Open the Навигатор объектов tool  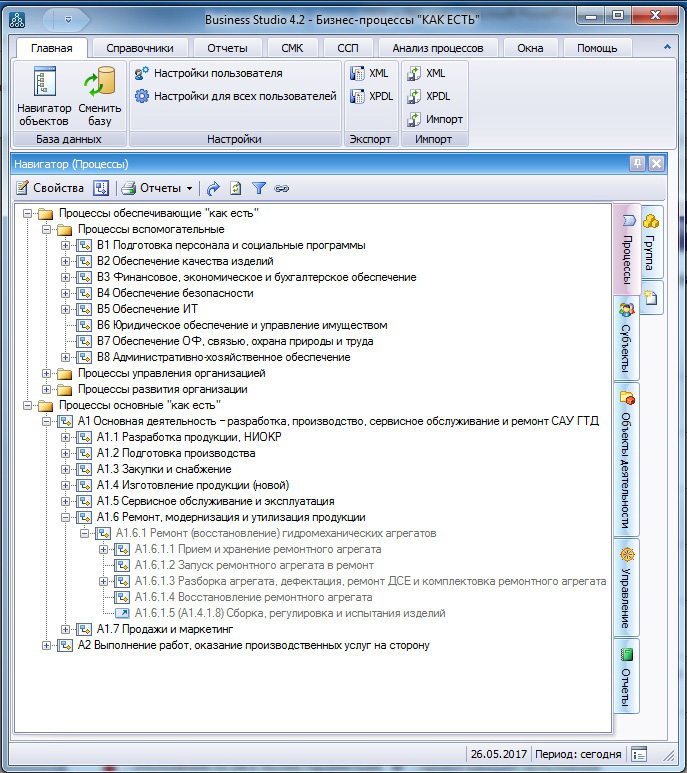tap(44, 97)
